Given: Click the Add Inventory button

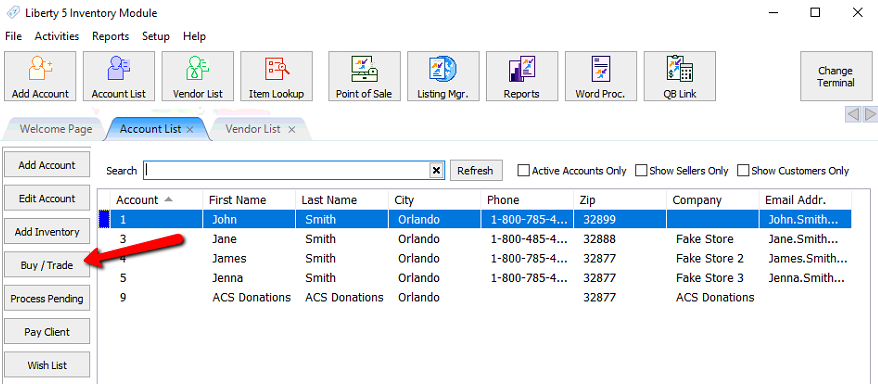Looking at the screenshot, I should click(46, 232).
